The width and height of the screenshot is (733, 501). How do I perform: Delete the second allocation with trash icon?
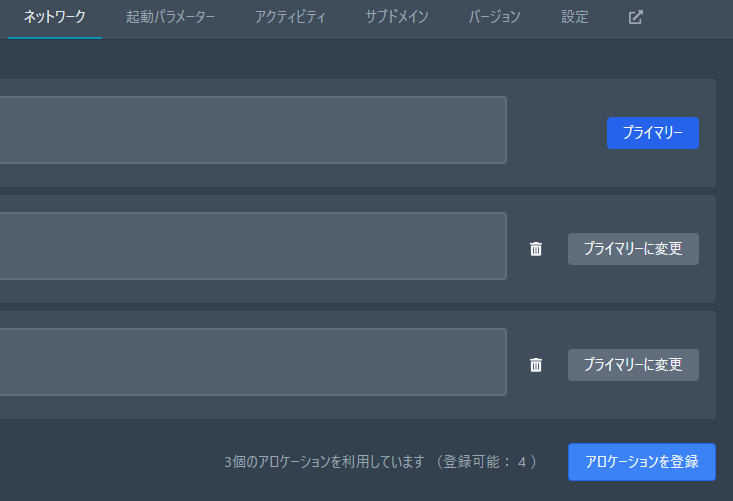(x=536, y=249)
